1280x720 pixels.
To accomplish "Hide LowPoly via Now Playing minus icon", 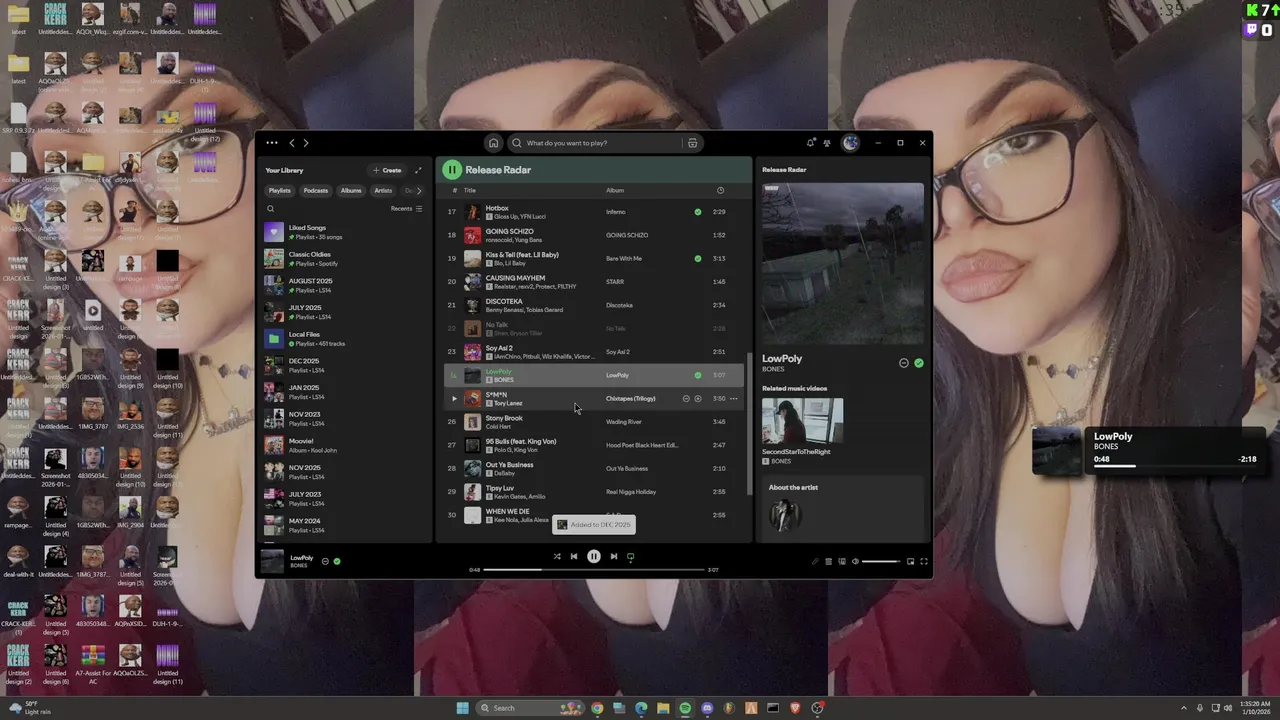I will [904, 363].
